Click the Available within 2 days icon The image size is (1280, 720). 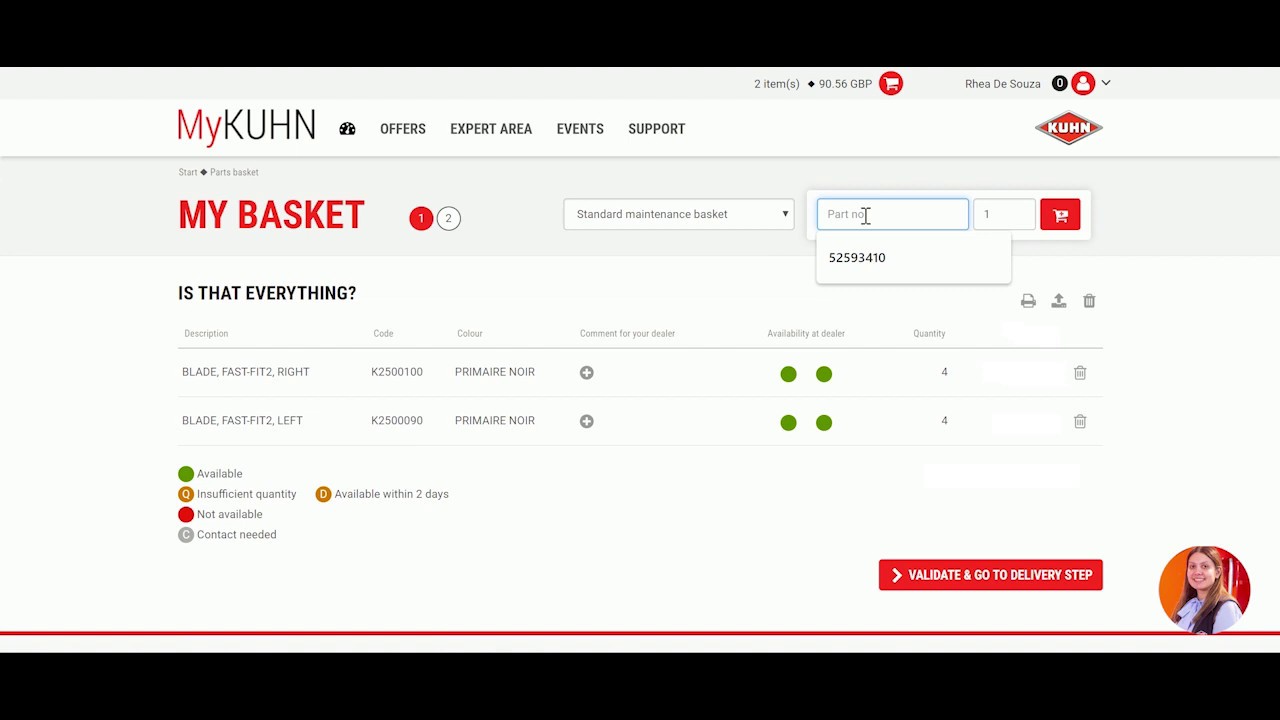point(323,494)
